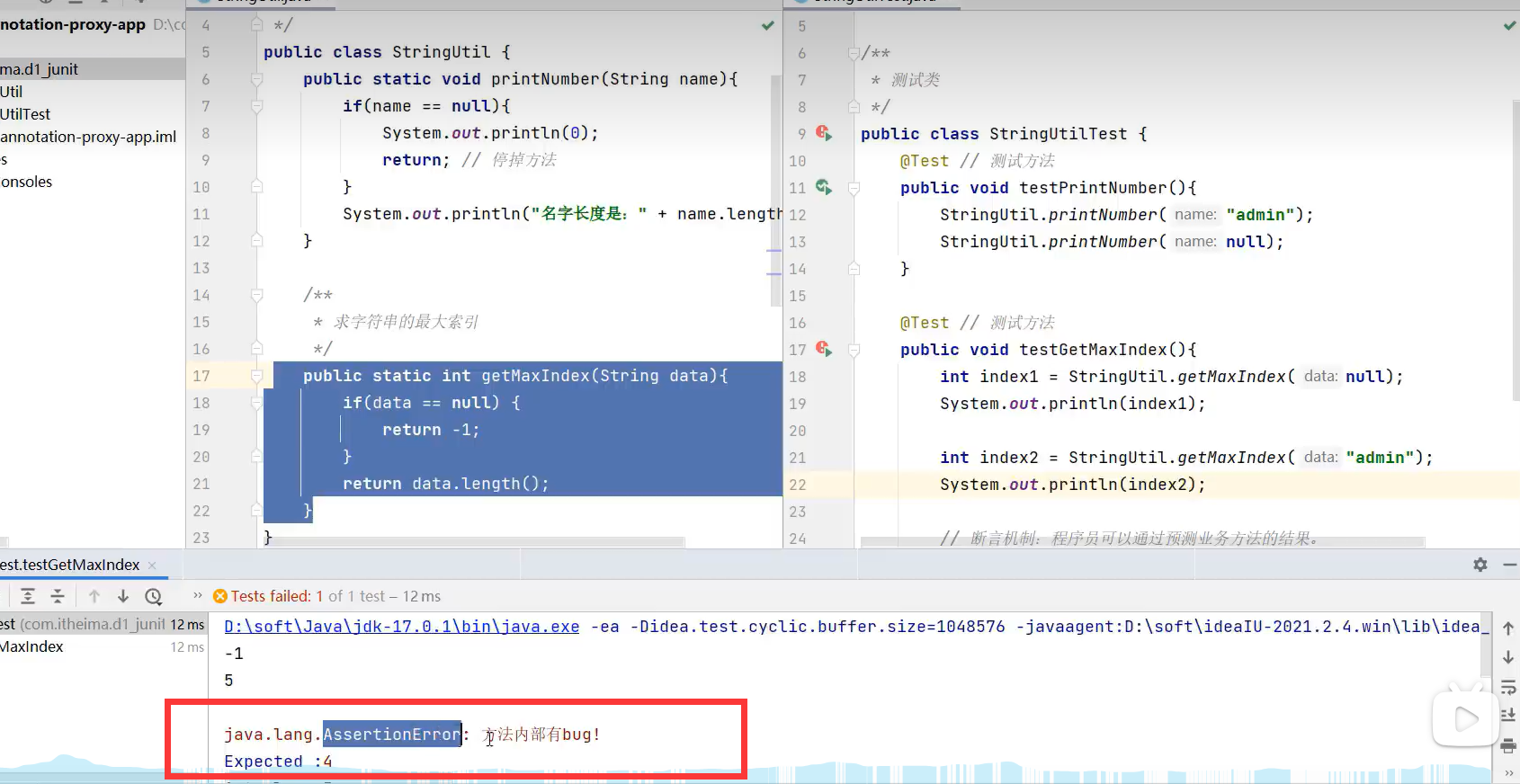
Task: Click line number 22 in StringUtilTest gutter
Action: click(798, 485)
